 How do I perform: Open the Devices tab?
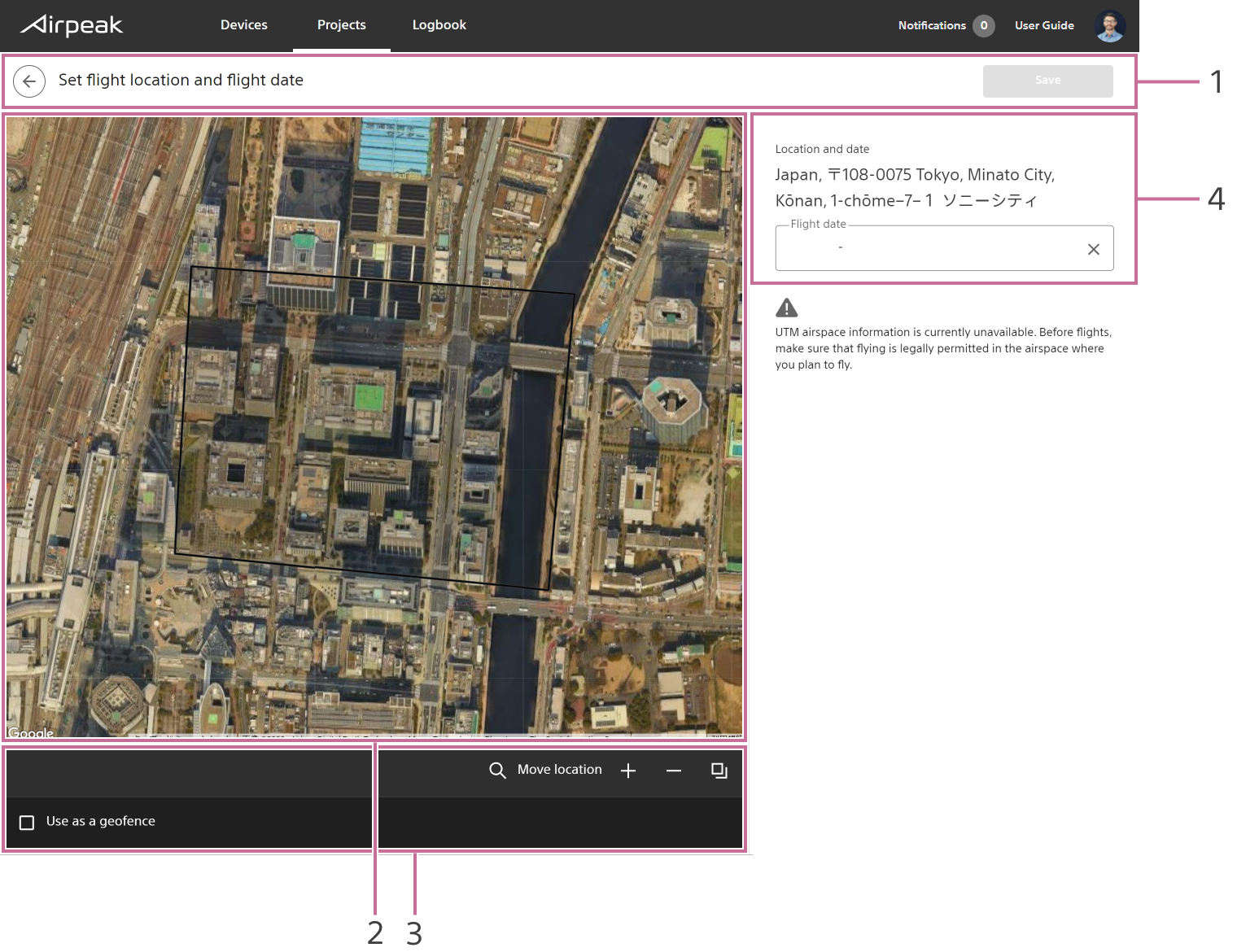point(244,25)
